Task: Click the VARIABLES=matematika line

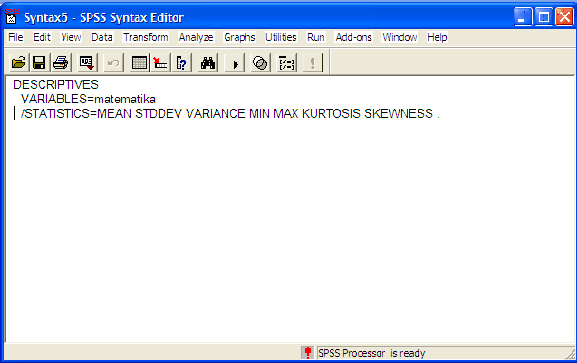Action: coord(88,99)
